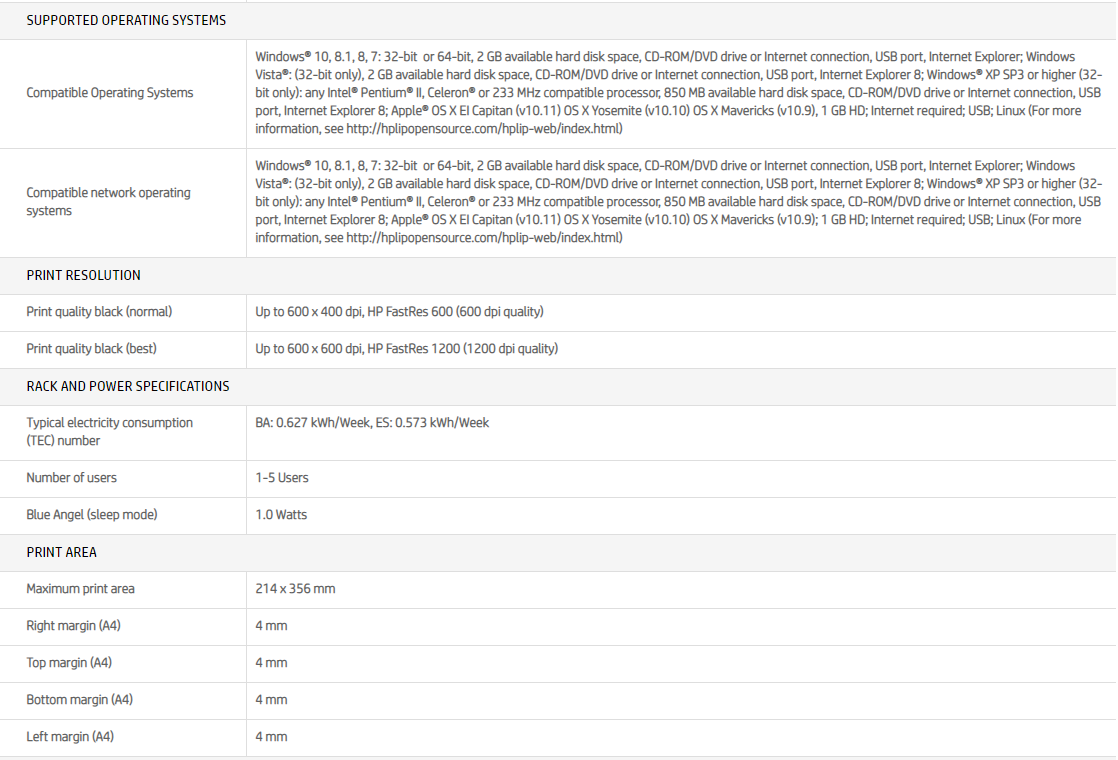Select the Print quality black (normal) label
This screenshot has height=760, width=1118.
99,312
